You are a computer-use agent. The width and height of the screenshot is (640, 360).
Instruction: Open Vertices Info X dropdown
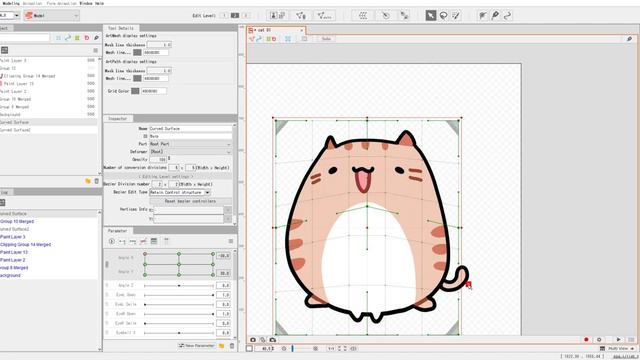pyautogui.click(x=228, y=210)
